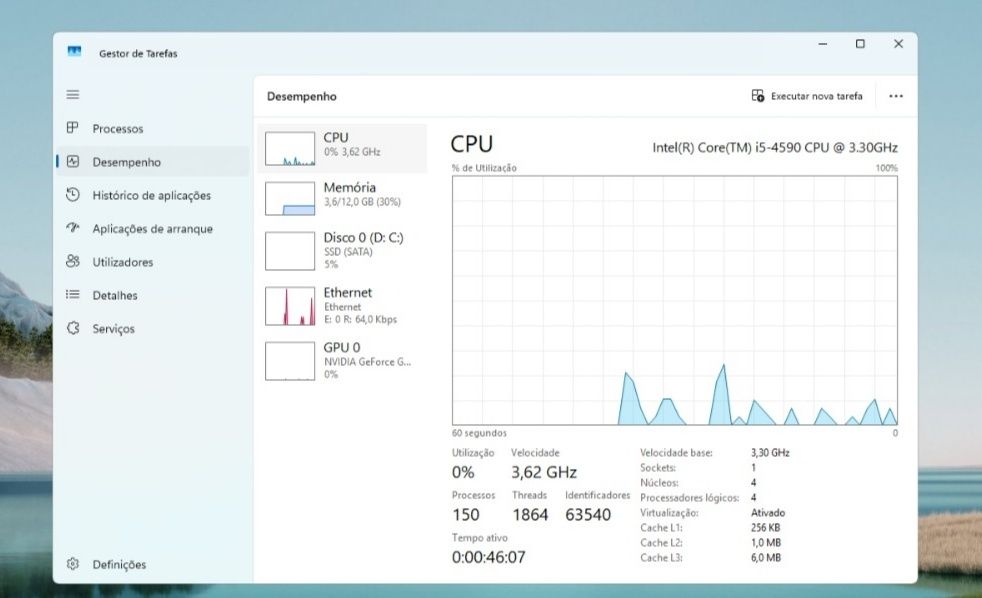This screenshot has width=982, height=598.
Task: Click the large CPU utilization graph
Action: click(x=674, y=301)
